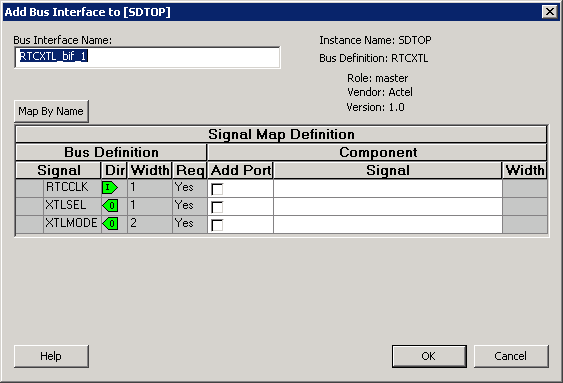
Task: Tick the Add Port checkbox for XTLSEL
Action: tap(217, 207)
